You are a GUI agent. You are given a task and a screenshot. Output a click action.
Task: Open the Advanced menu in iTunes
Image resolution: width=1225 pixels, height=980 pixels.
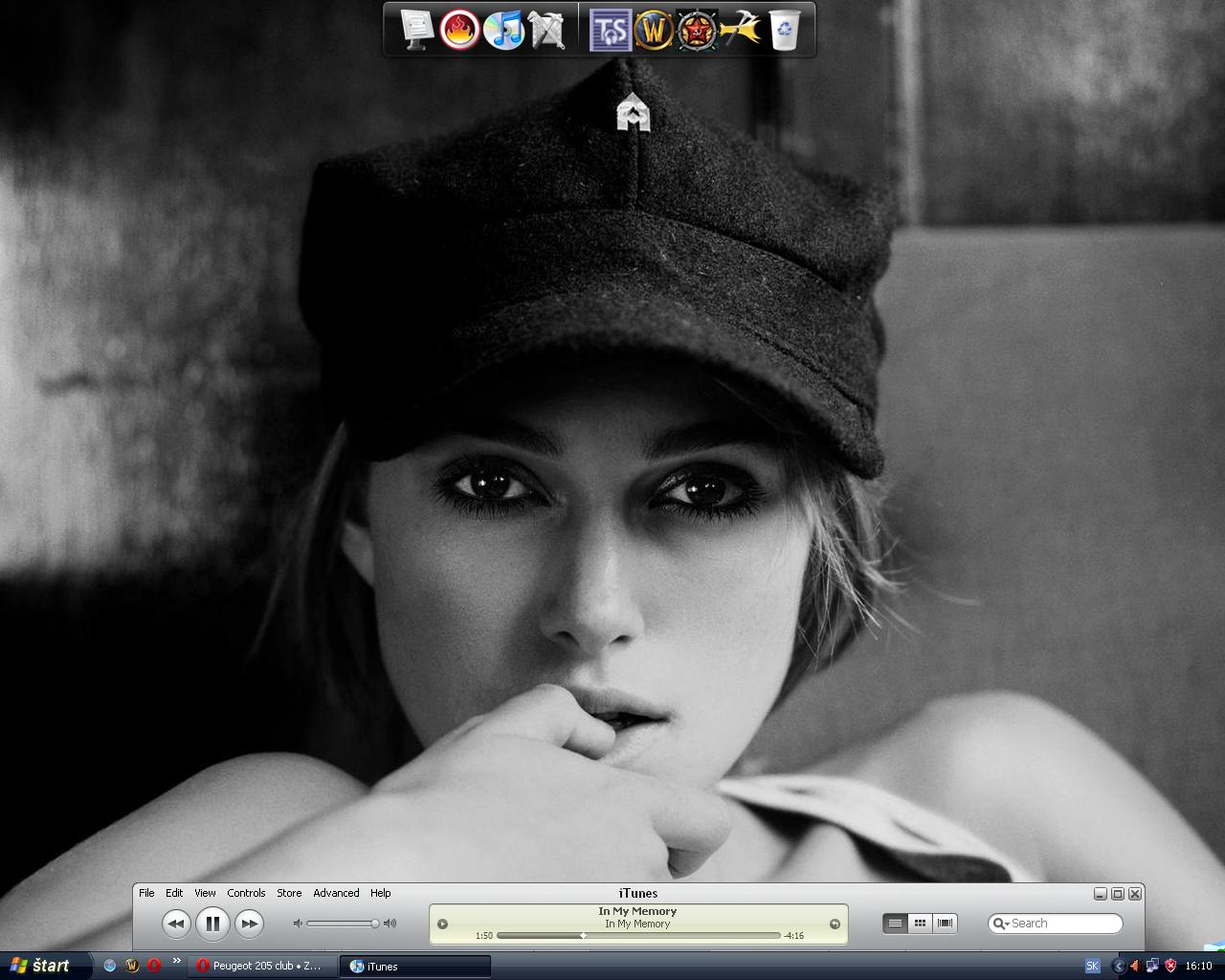pos(336,893)
